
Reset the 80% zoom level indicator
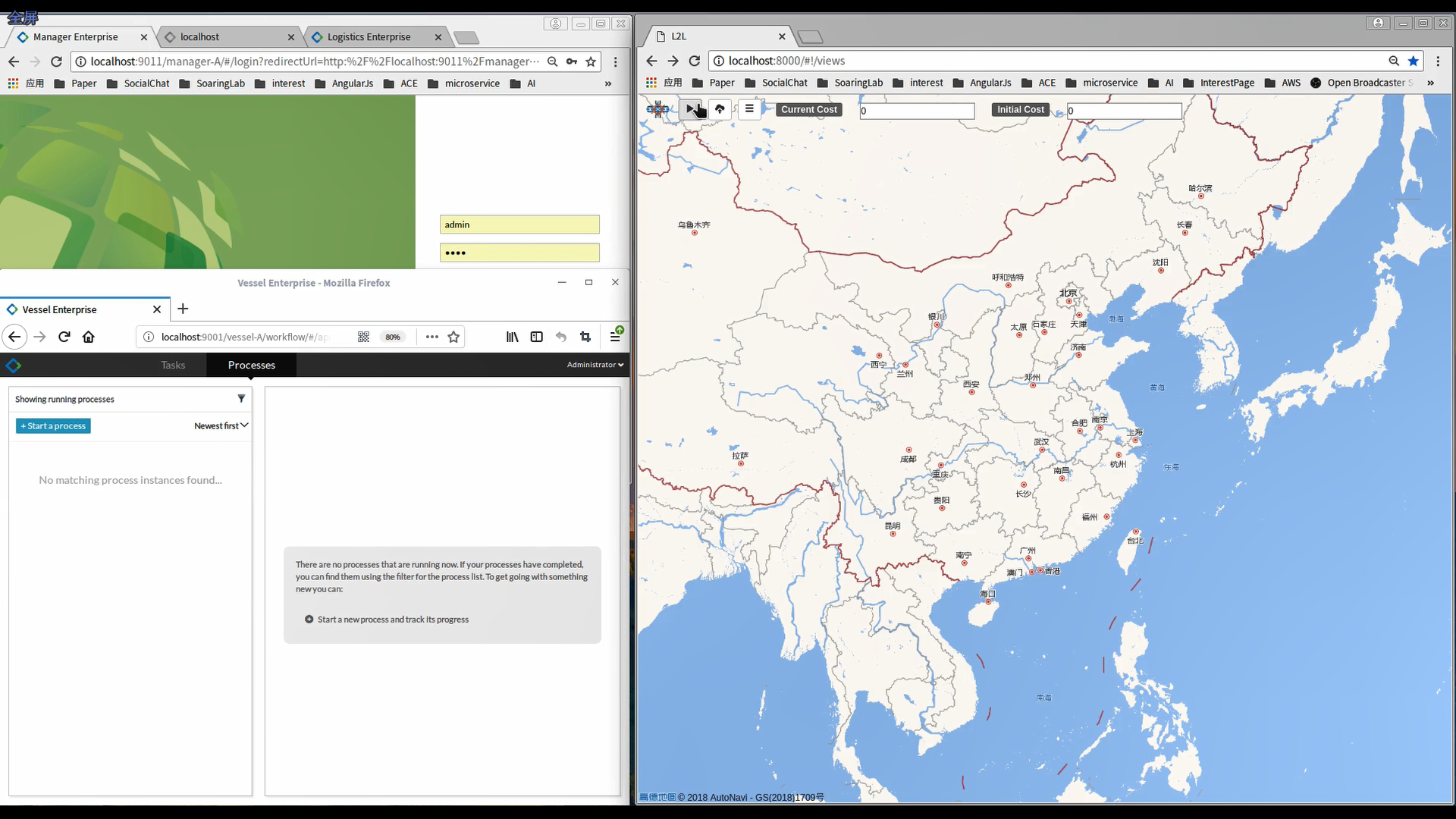pyautogui.click(x=393, y=337)
